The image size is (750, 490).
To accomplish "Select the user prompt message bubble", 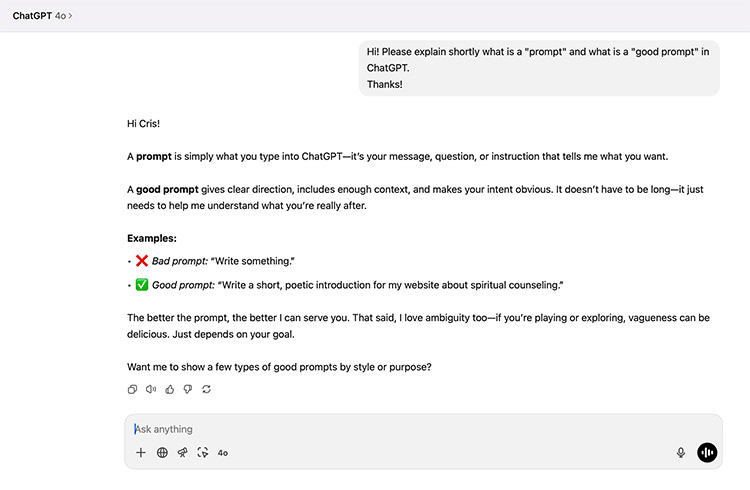I will pyautogui.click(x=540, y=68).
